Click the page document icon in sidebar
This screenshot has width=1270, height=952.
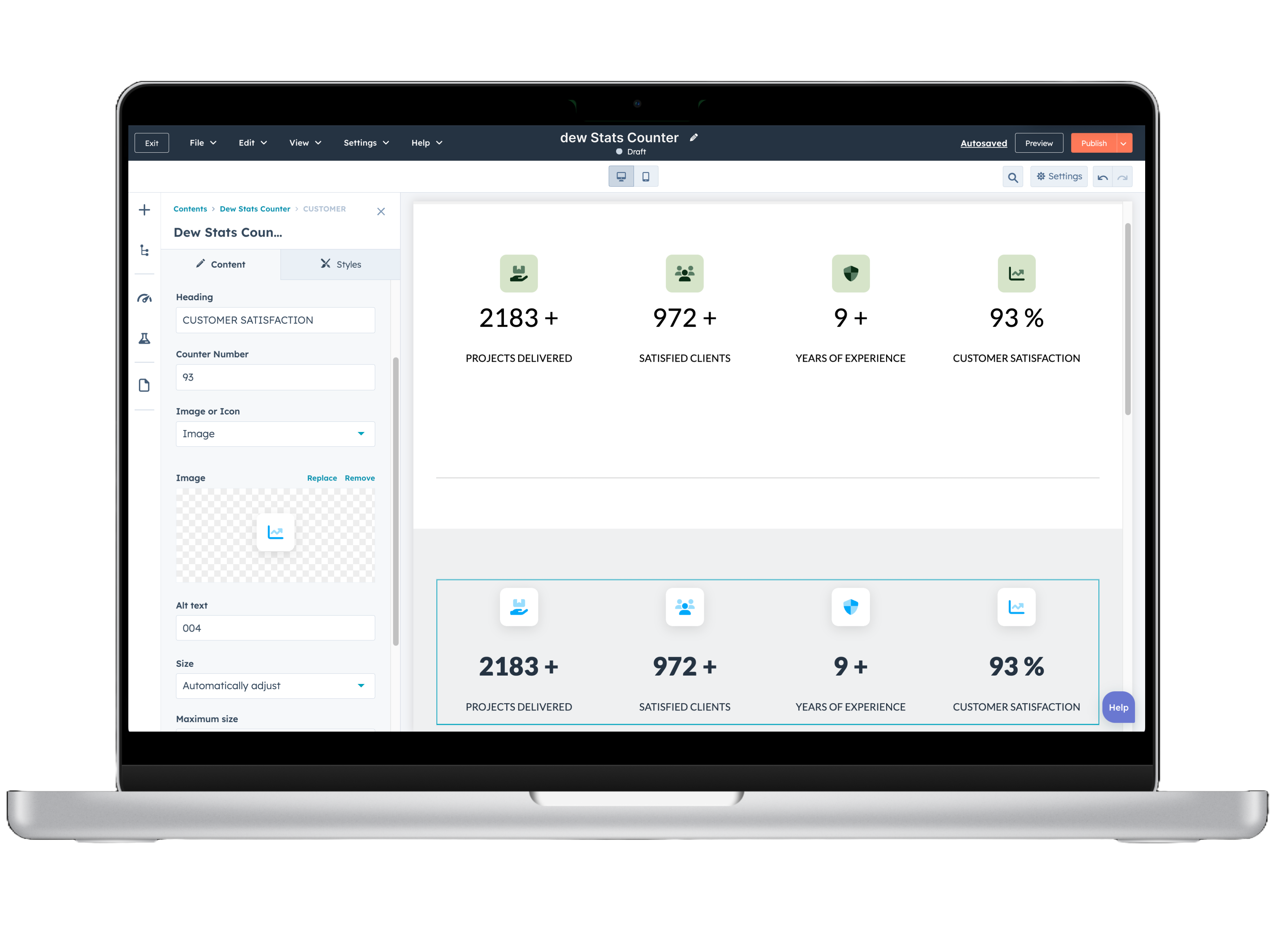coord(145,385)
